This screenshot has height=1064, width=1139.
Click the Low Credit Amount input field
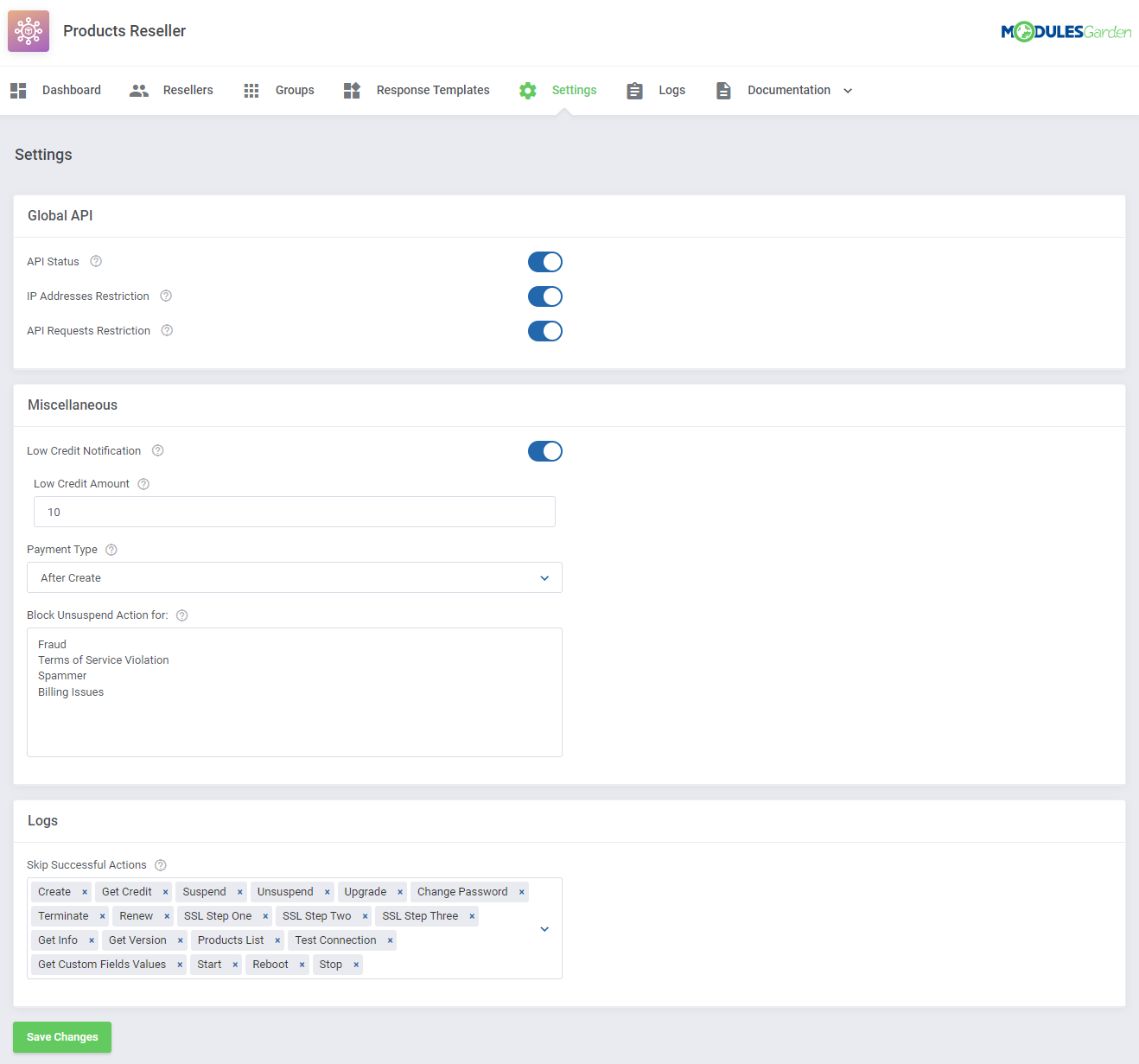pyautogui.click(x=294, y=512)
